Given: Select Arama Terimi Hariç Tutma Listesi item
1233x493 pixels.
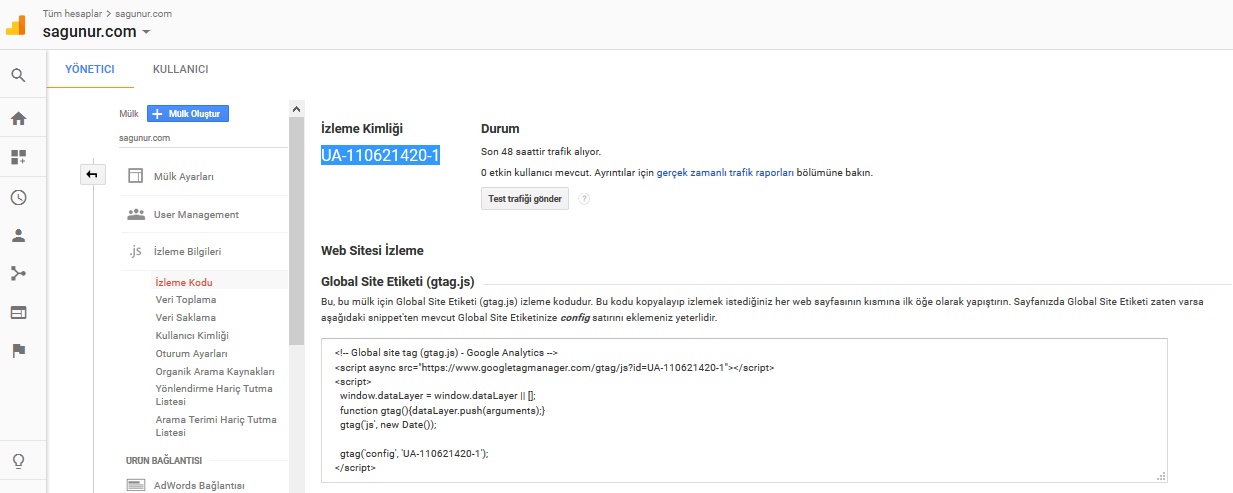Looking at the screenshot, I should pyautogui.click(x=216, y=426).
